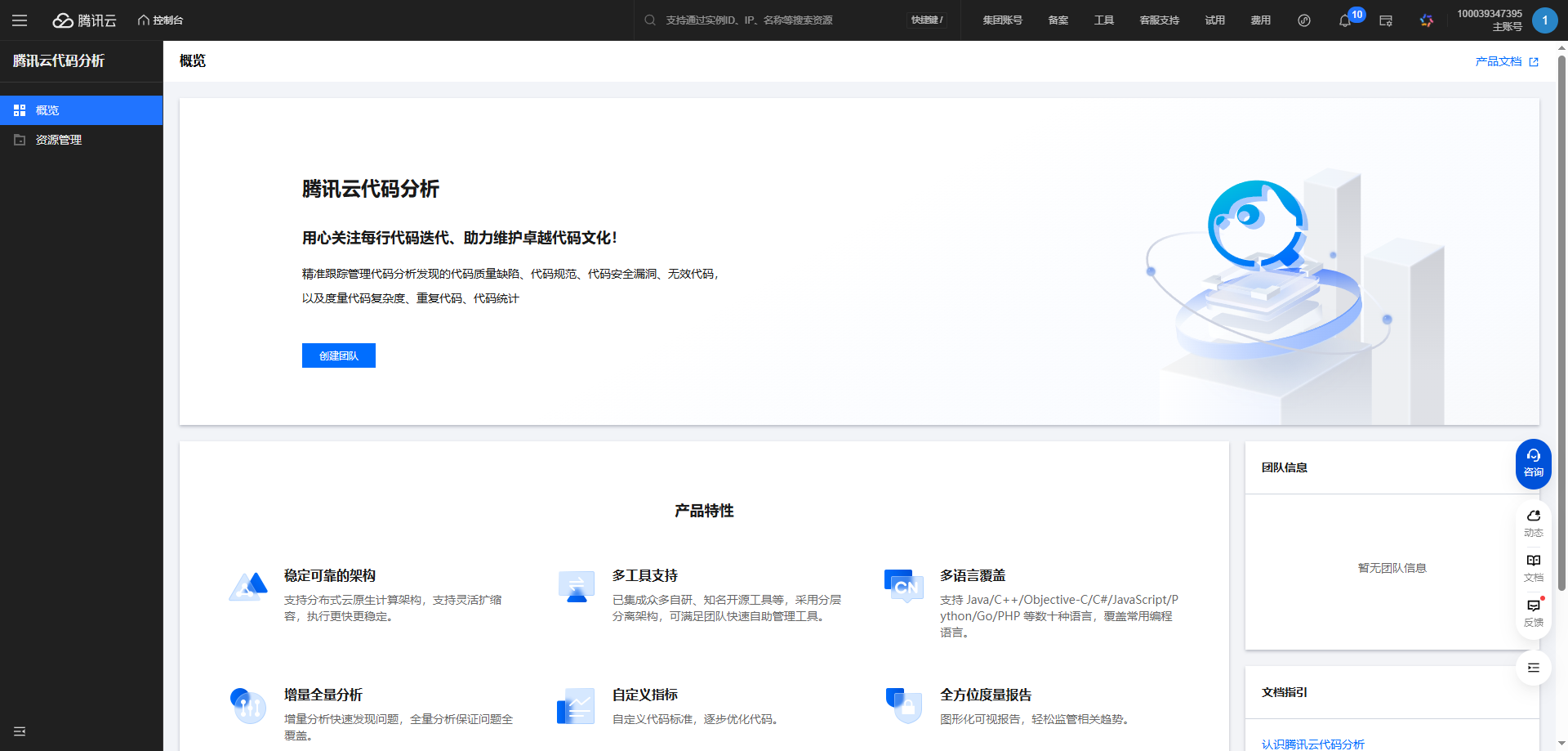Open notifications bell with 10 badge
Screen dimensions: 1568x751
pyautogui.click(x=1345, y=20)
